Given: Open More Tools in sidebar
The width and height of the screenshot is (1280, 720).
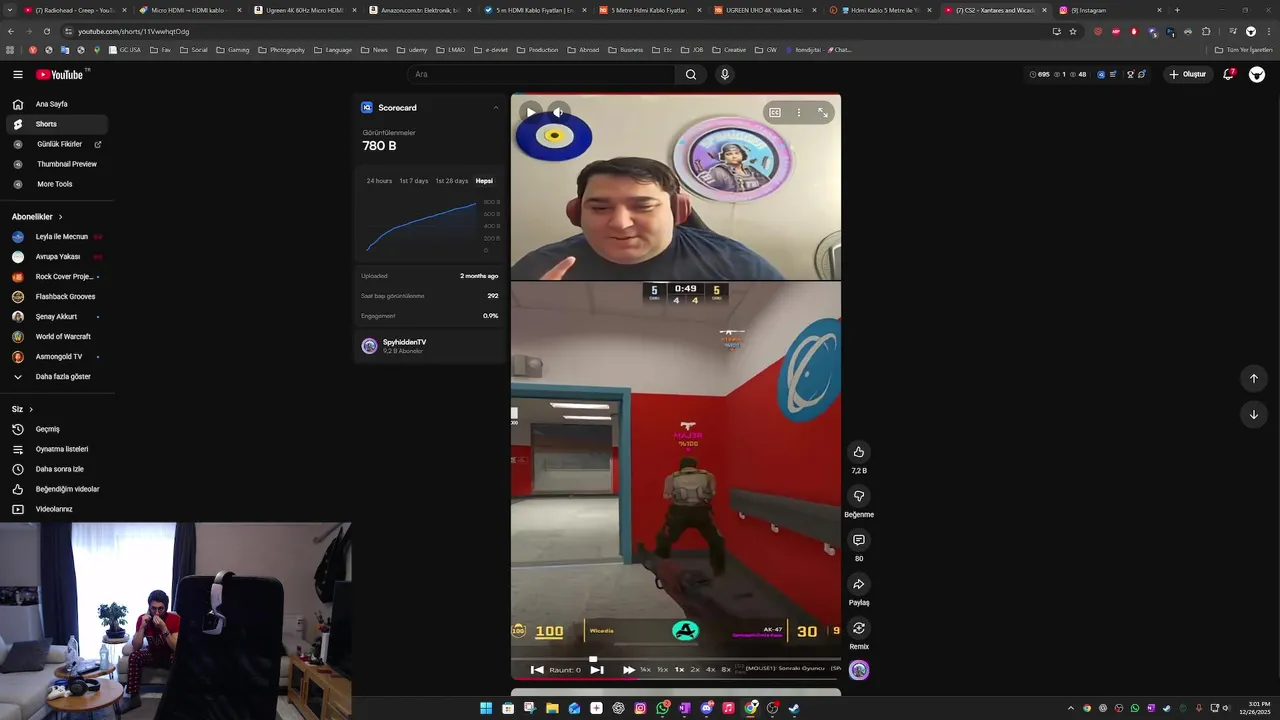Looking at the screenshot, I should pyautogui.click(x=57, y=184).
